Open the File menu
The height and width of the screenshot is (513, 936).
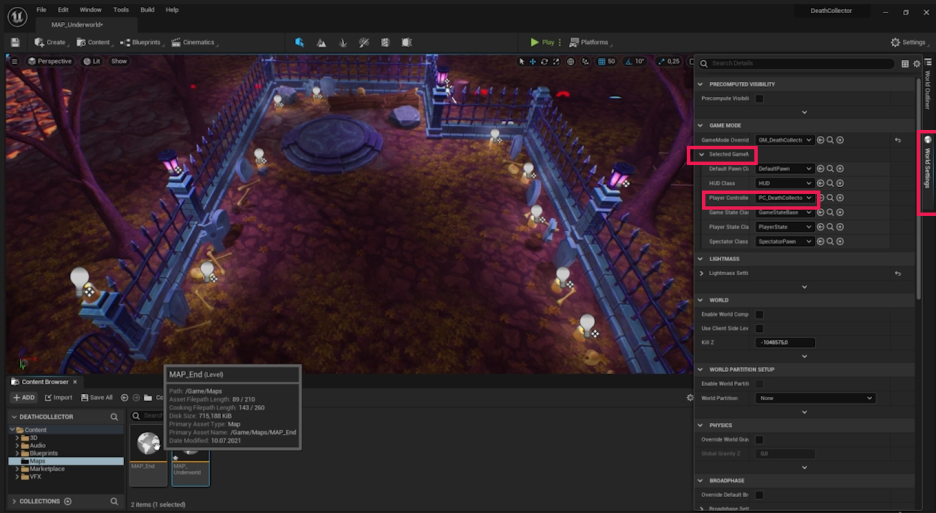pos(41,10)
